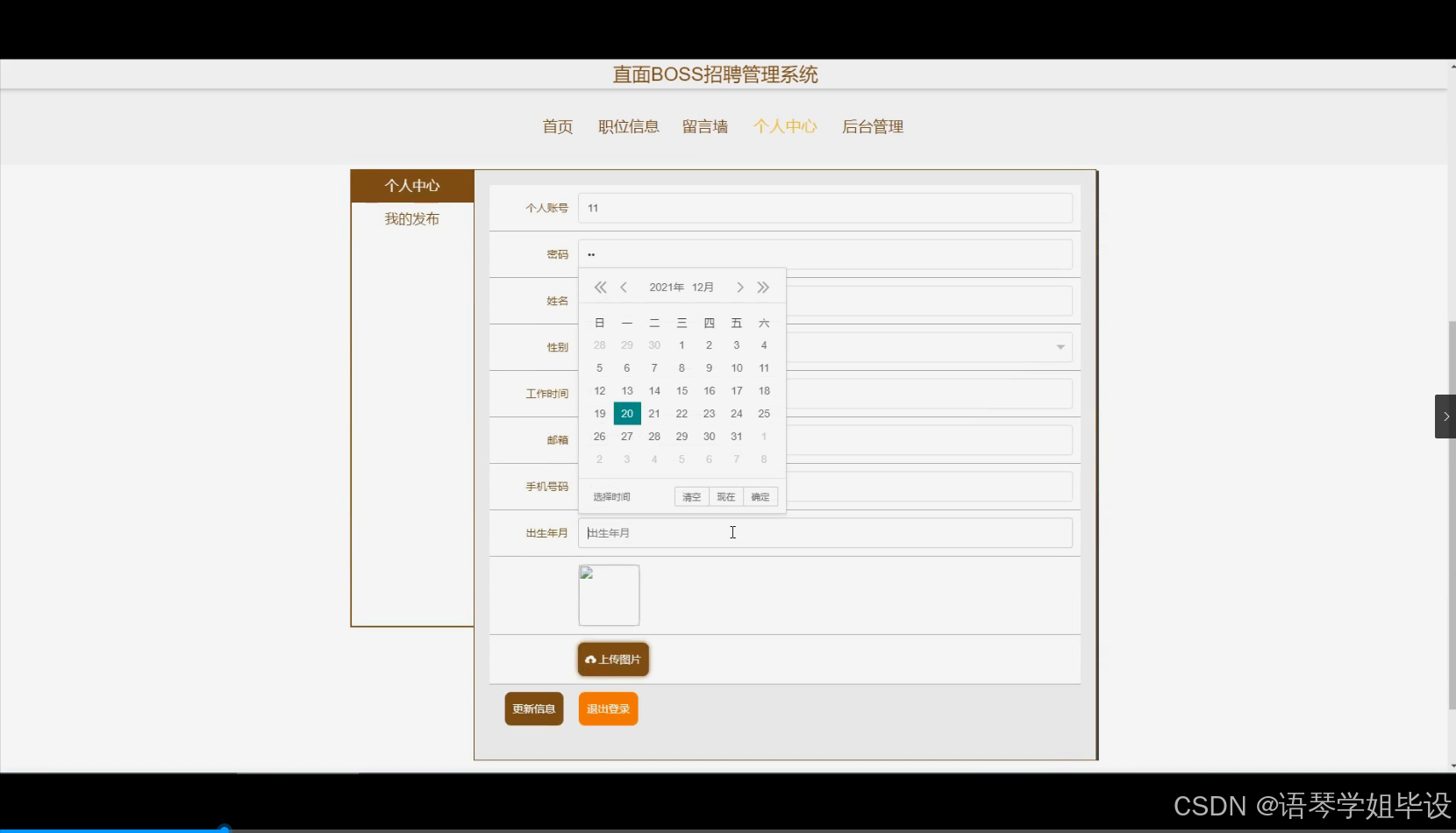
Task: Open the 留言墙 page from navigation
Action: [704, 126]
